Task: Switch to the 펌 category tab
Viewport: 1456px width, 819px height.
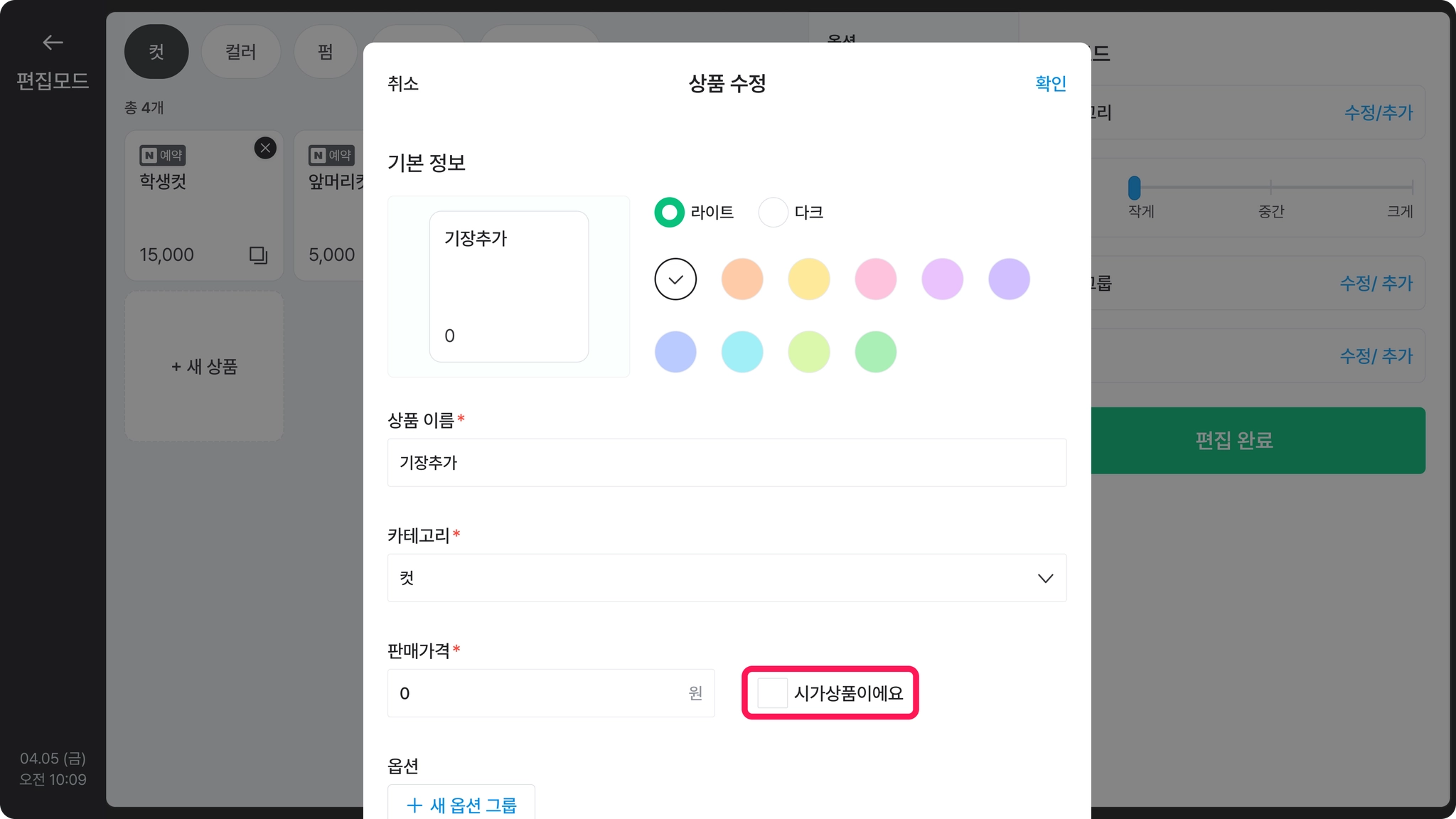Action: click(325, 52)
